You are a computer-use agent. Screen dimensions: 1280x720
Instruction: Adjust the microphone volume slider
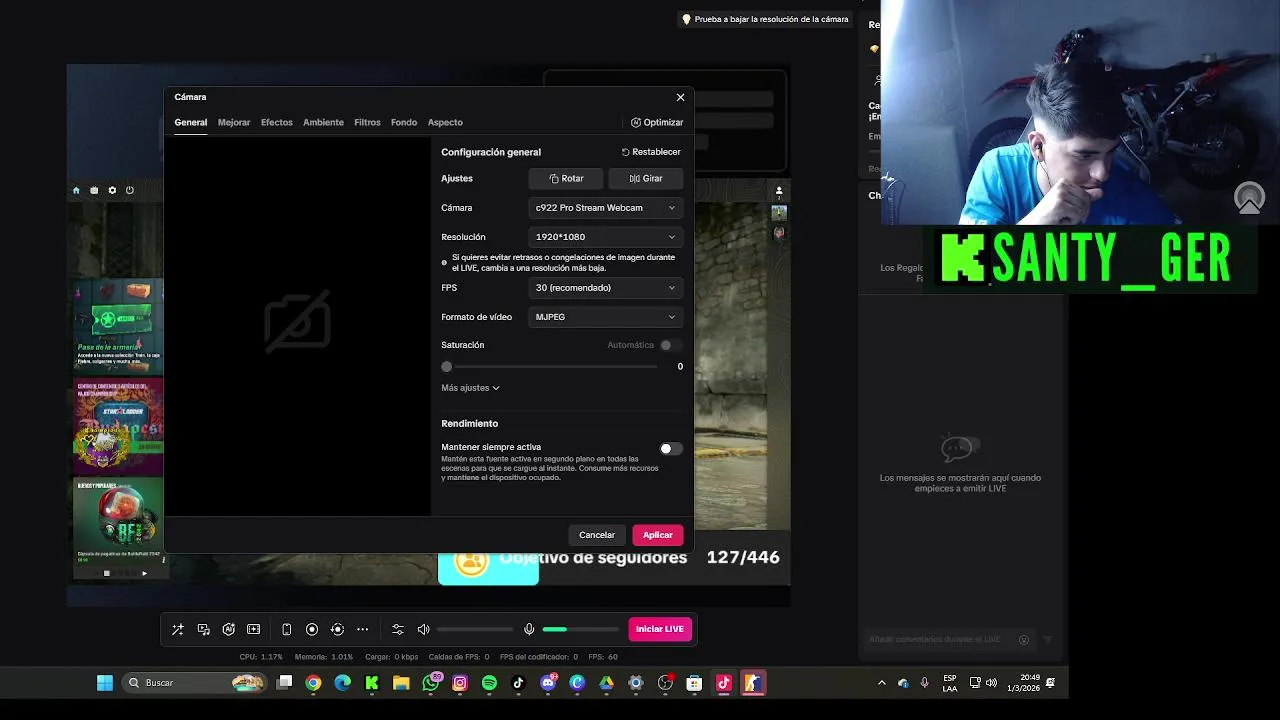(x=581, y=629)
